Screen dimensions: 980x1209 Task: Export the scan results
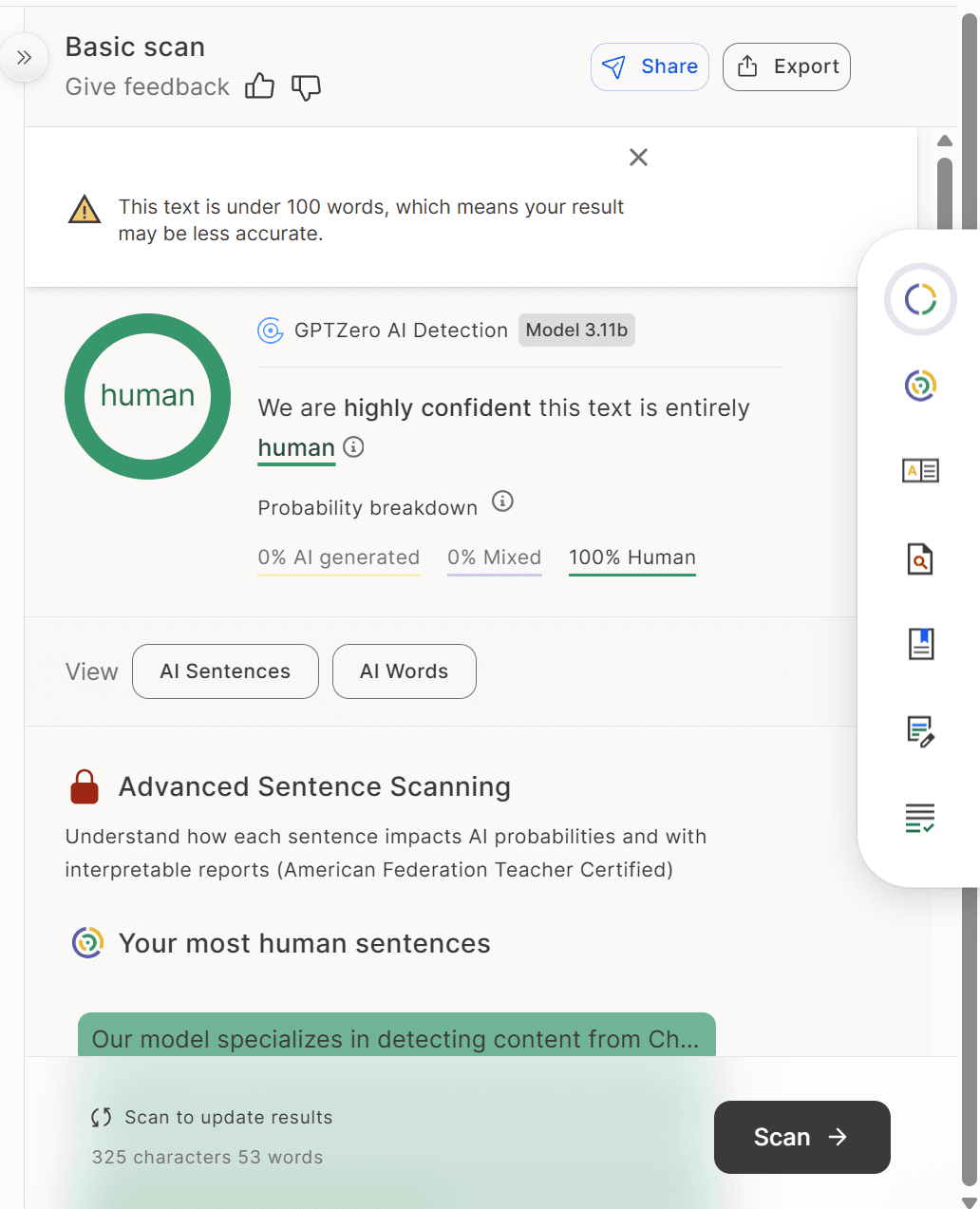pos(786,66)
